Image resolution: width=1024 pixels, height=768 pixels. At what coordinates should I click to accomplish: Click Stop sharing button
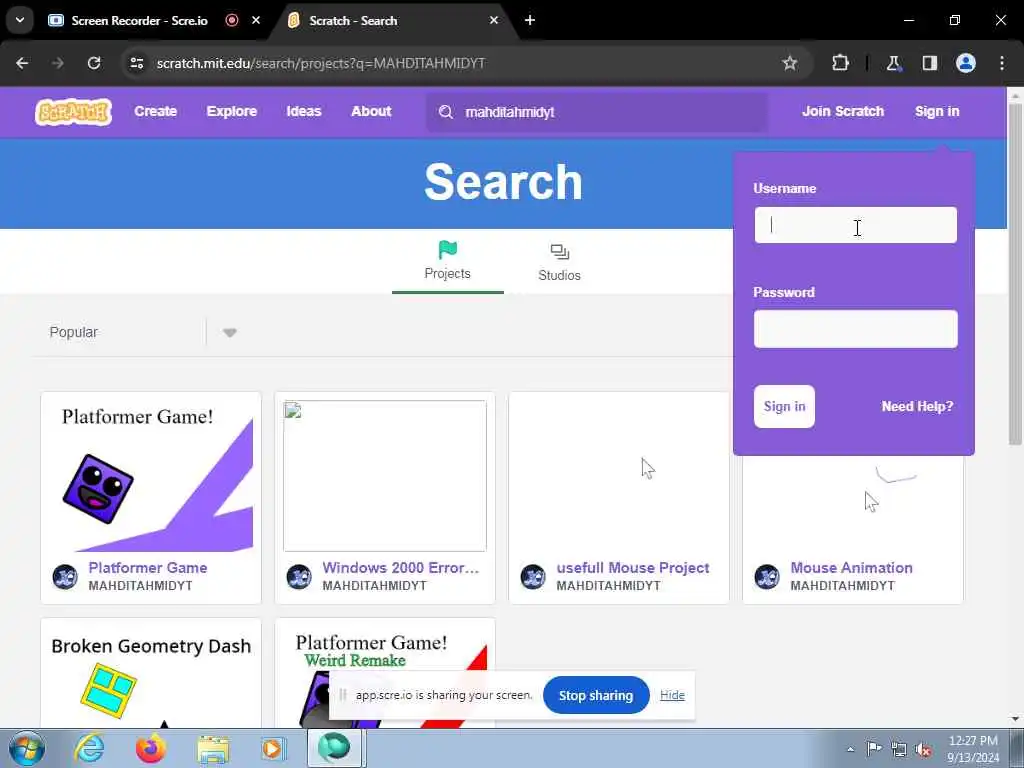[x=596, y=696]
